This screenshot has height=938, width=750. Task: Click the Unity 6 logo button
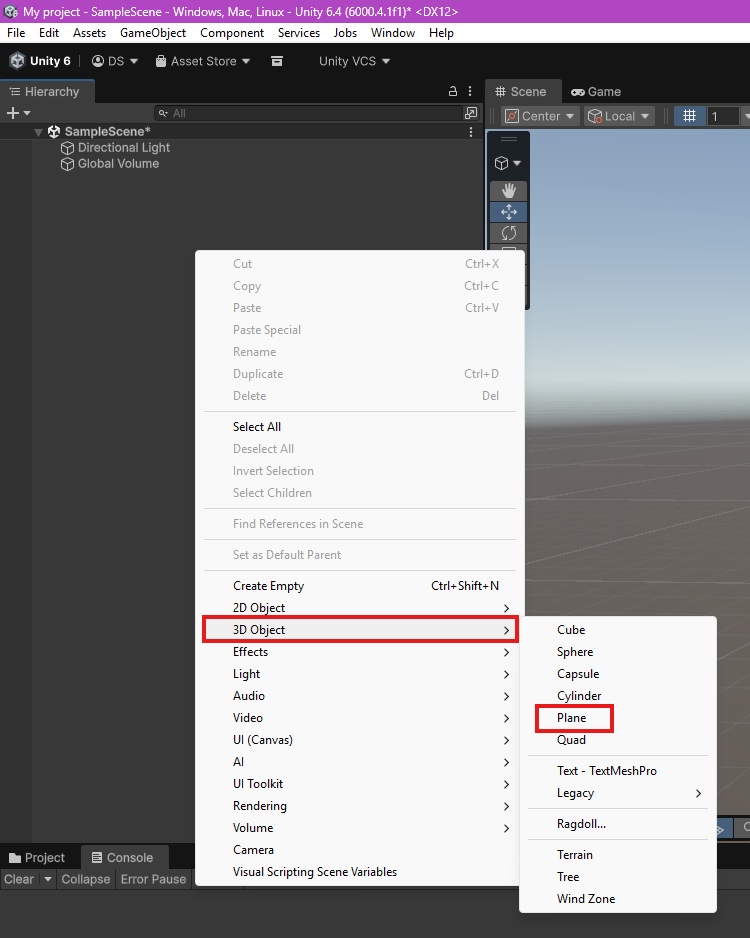(40, 61)
